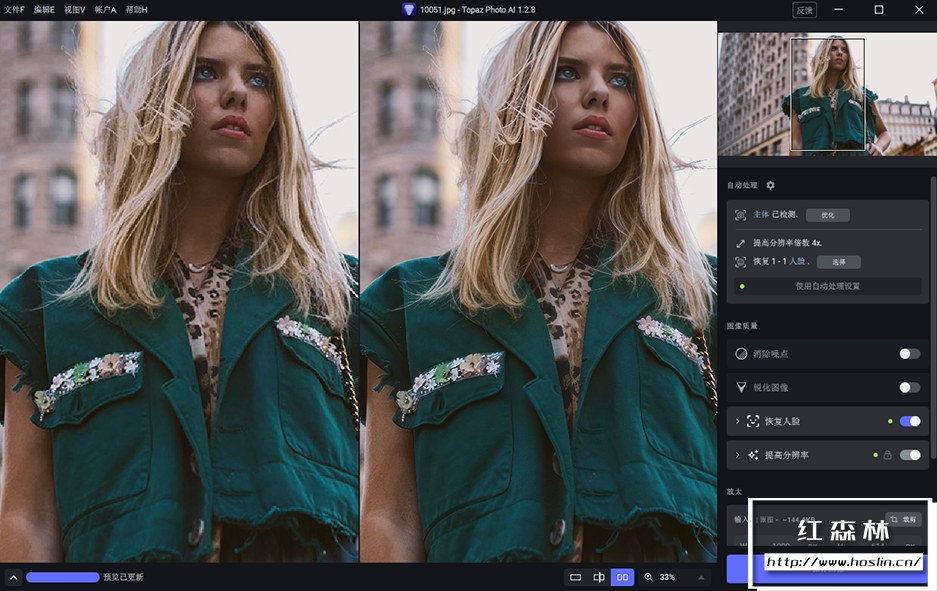
Task: Click the navigator thumbnail preview
Action: click(827, 94)
